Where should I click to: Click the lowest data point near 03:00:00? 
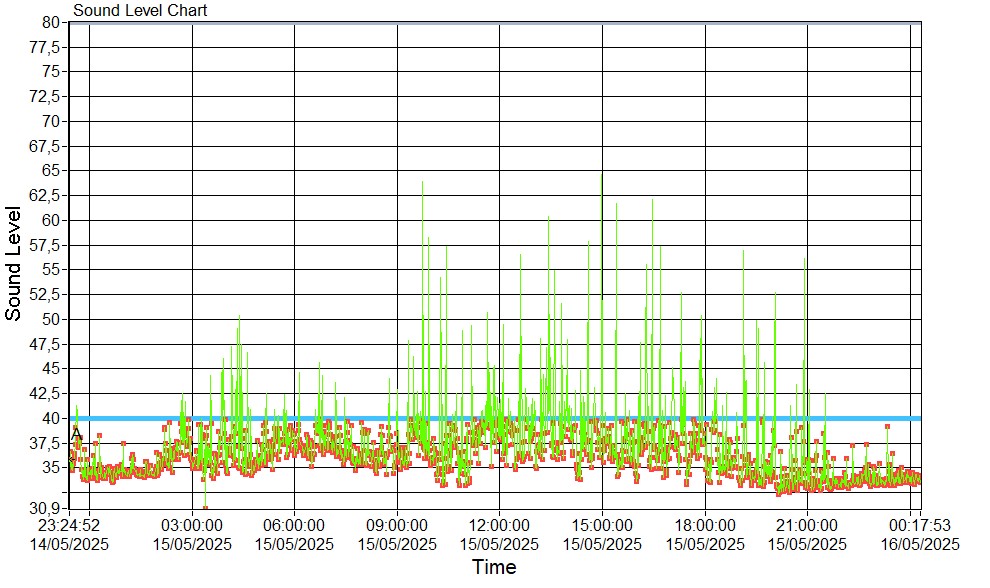pyautogui.click(x=205, y=507)
